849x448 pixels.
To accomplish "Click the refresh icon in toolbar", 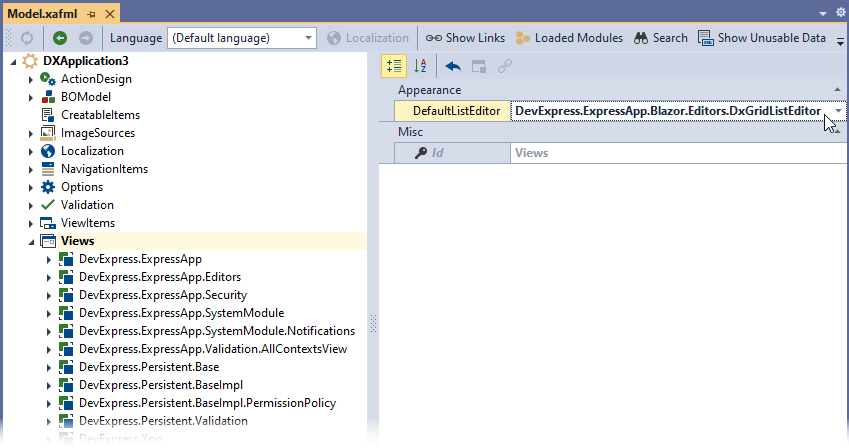I will click(27, 38).
